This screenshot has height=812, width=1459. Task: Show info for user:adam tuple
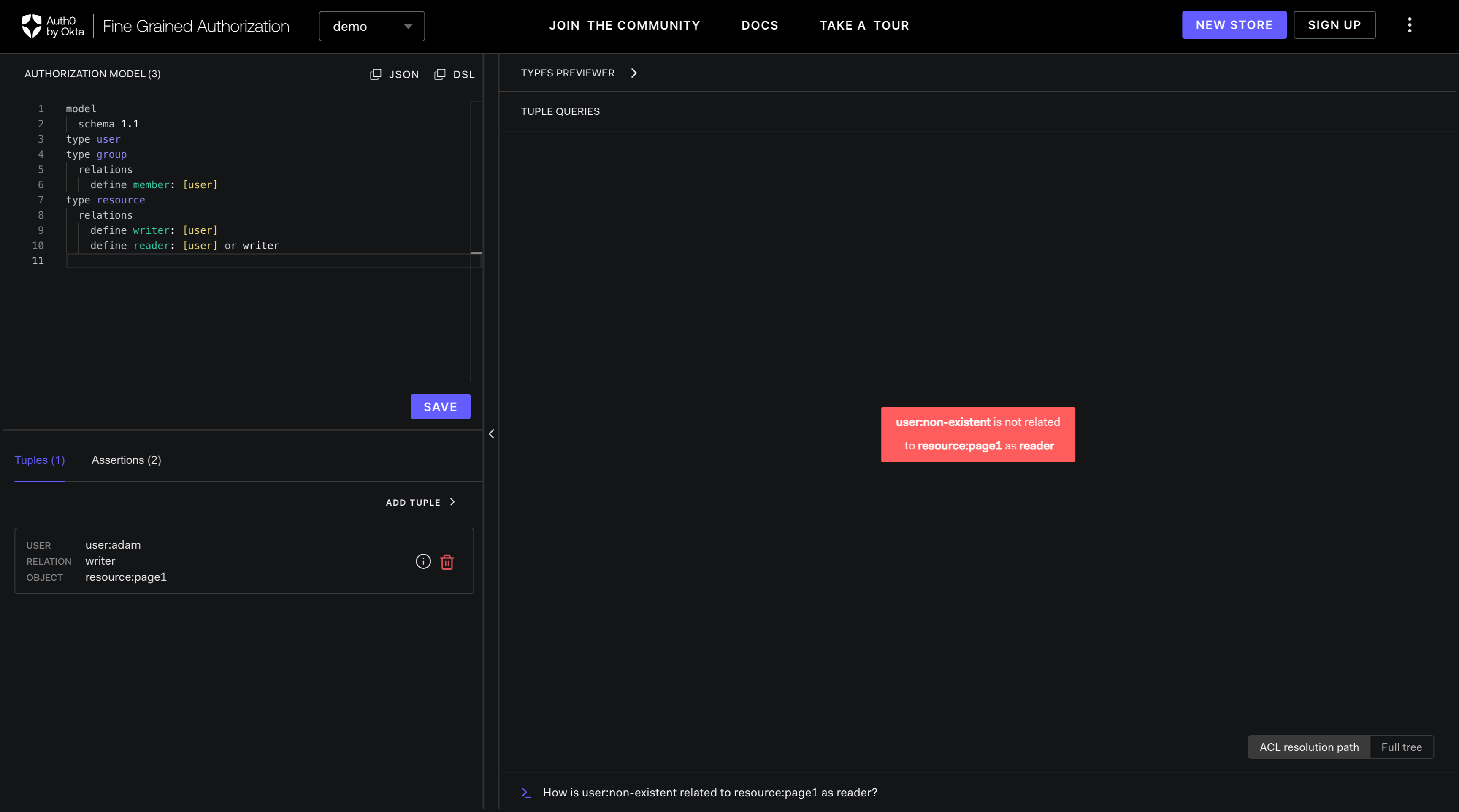423,561
